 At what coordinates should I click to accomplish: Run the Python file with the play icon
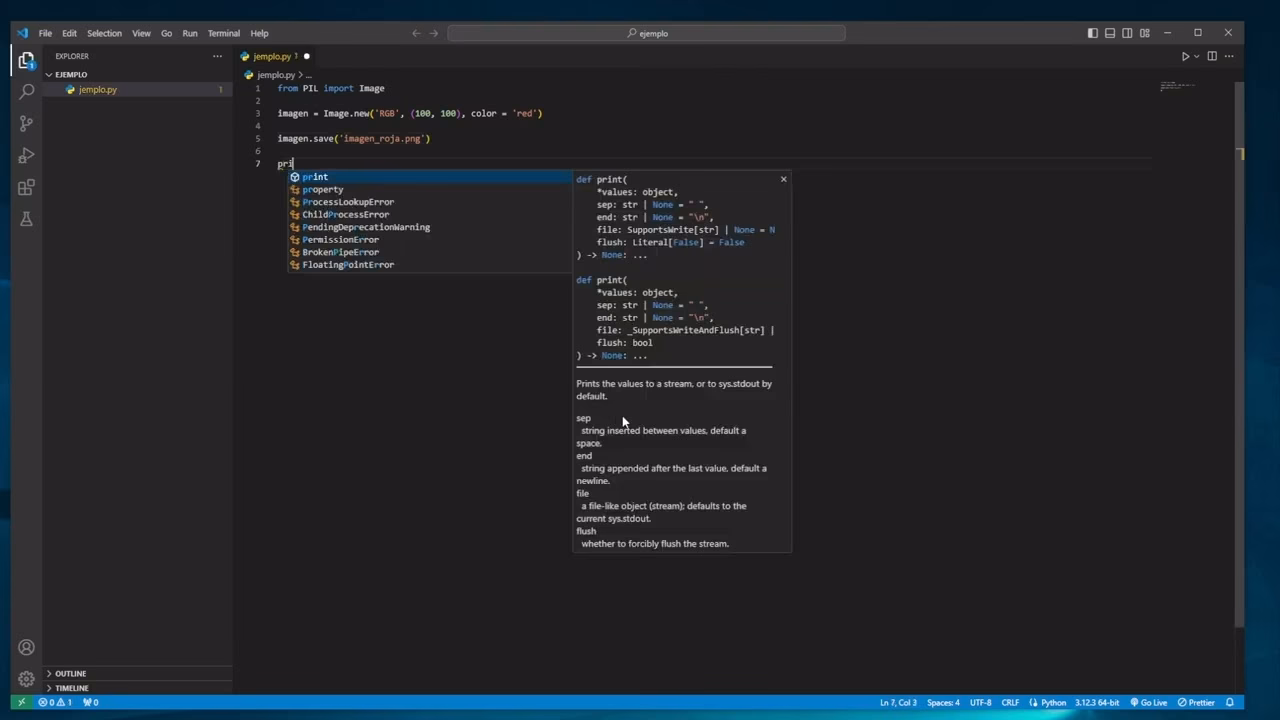point(1184,56)
